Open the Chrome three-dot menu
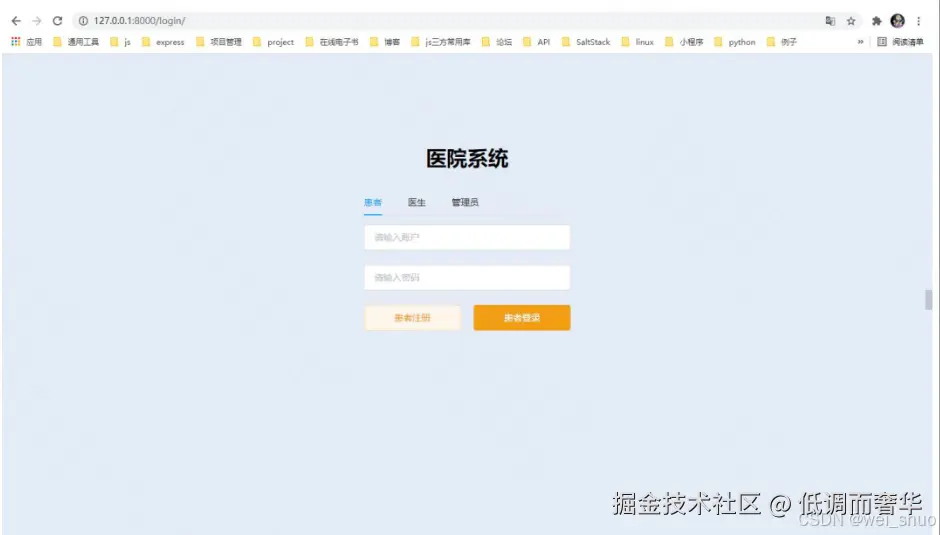Viewport: 940px width, 535px height. (x=918, y=21)
